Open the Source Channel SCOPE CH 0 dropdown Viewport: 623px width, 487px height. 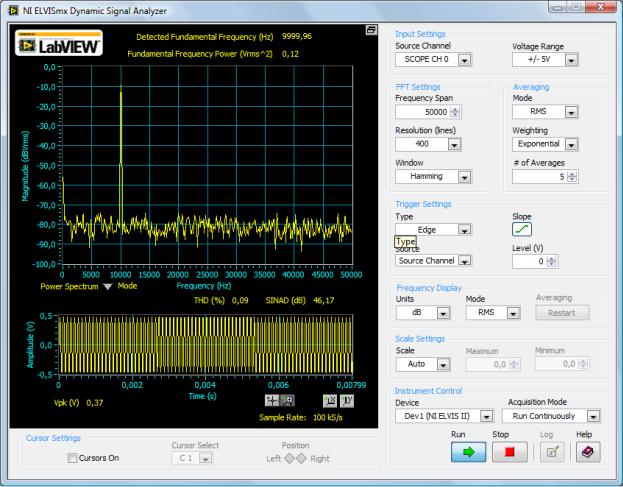click(x=433, y=60)
